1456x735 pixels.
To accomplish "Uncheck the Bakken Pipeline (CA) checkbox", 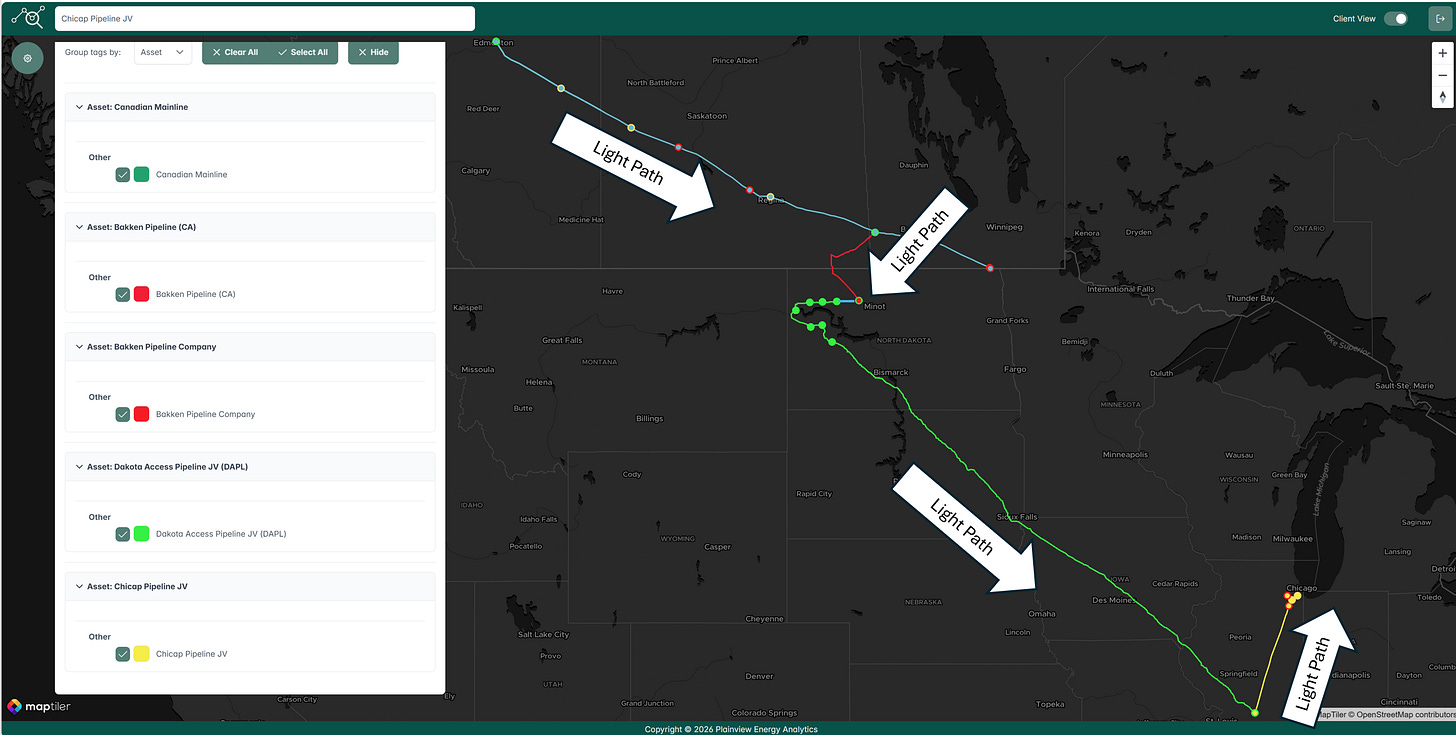I will click(x=123, y=294).
